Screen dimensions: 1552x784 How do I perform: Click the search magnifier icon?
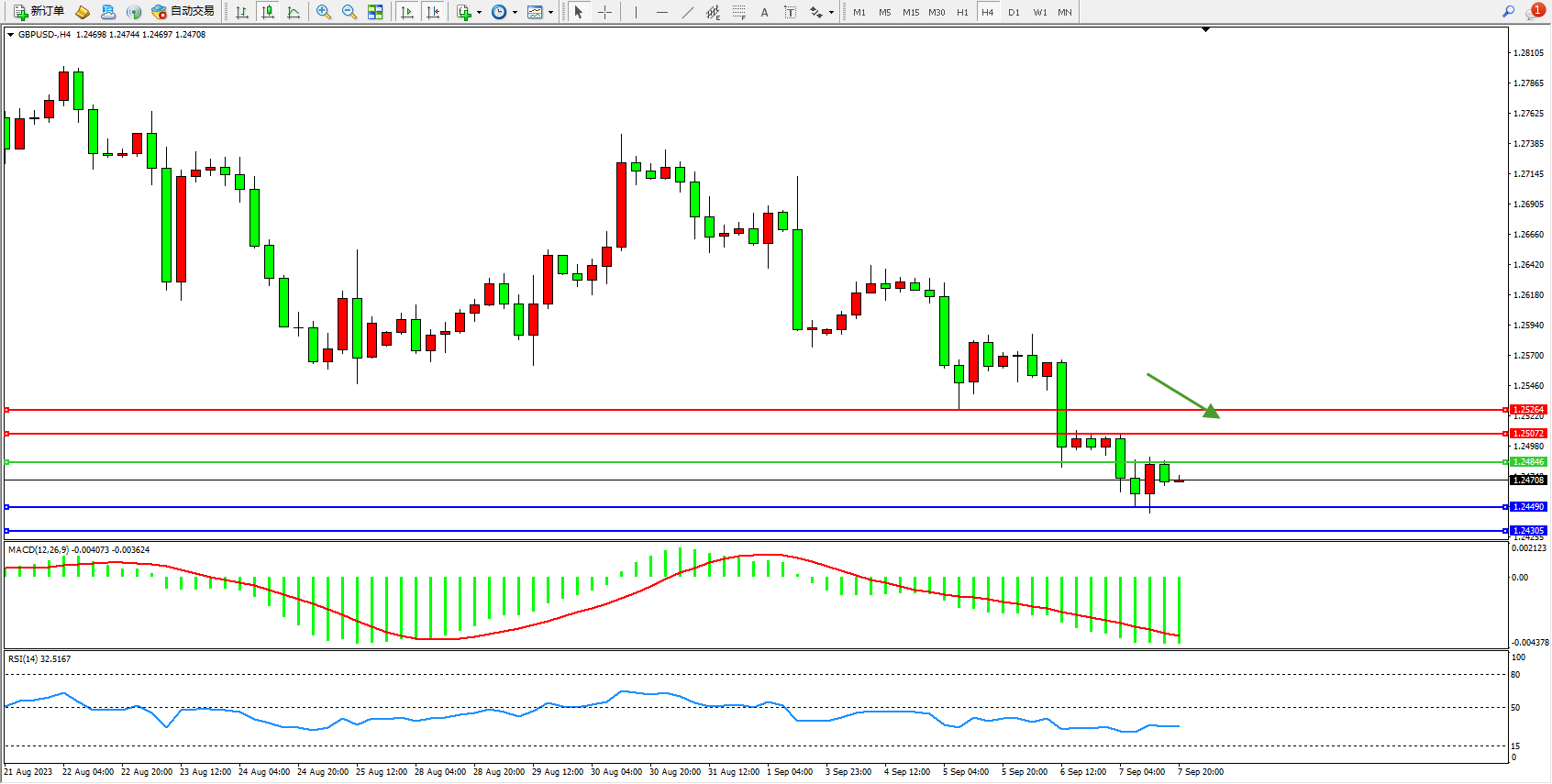point(1508,12)
